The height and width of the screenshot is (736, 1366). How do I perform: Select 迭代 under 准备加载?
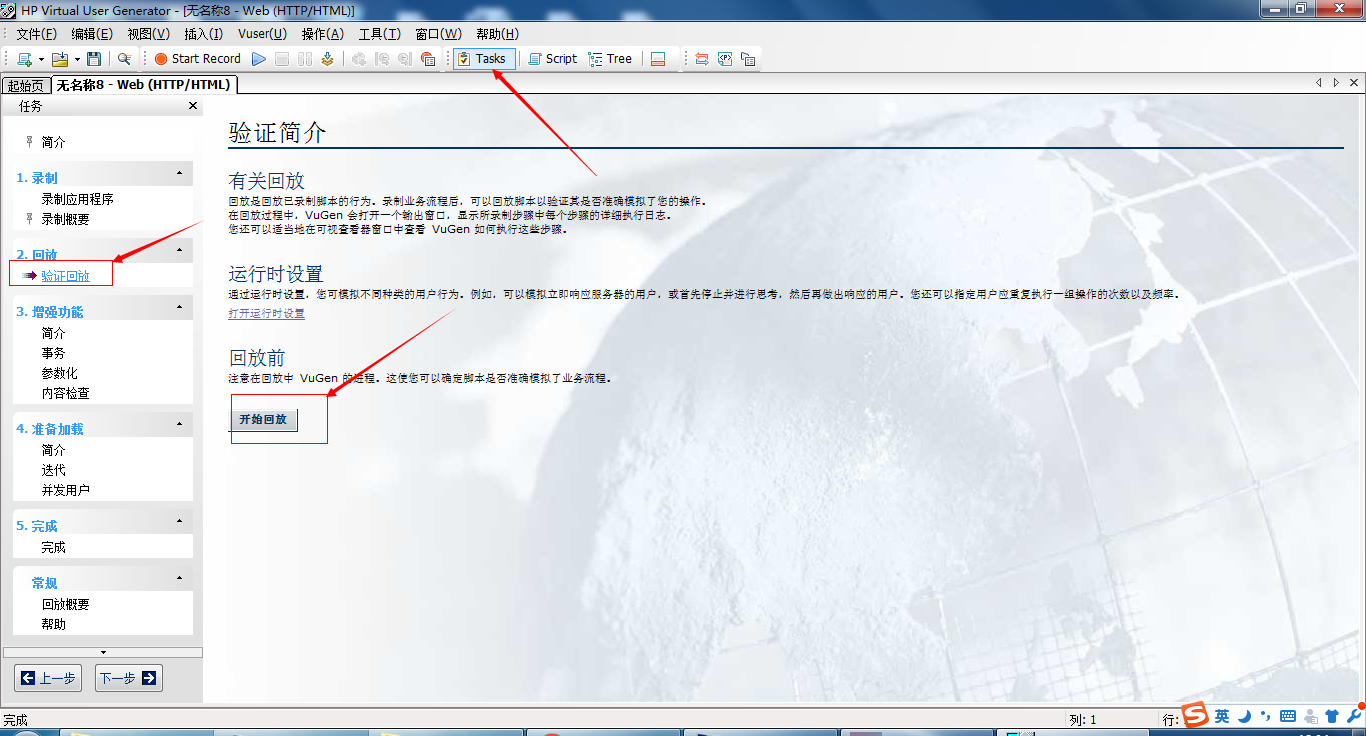click(x=54, y=470)
